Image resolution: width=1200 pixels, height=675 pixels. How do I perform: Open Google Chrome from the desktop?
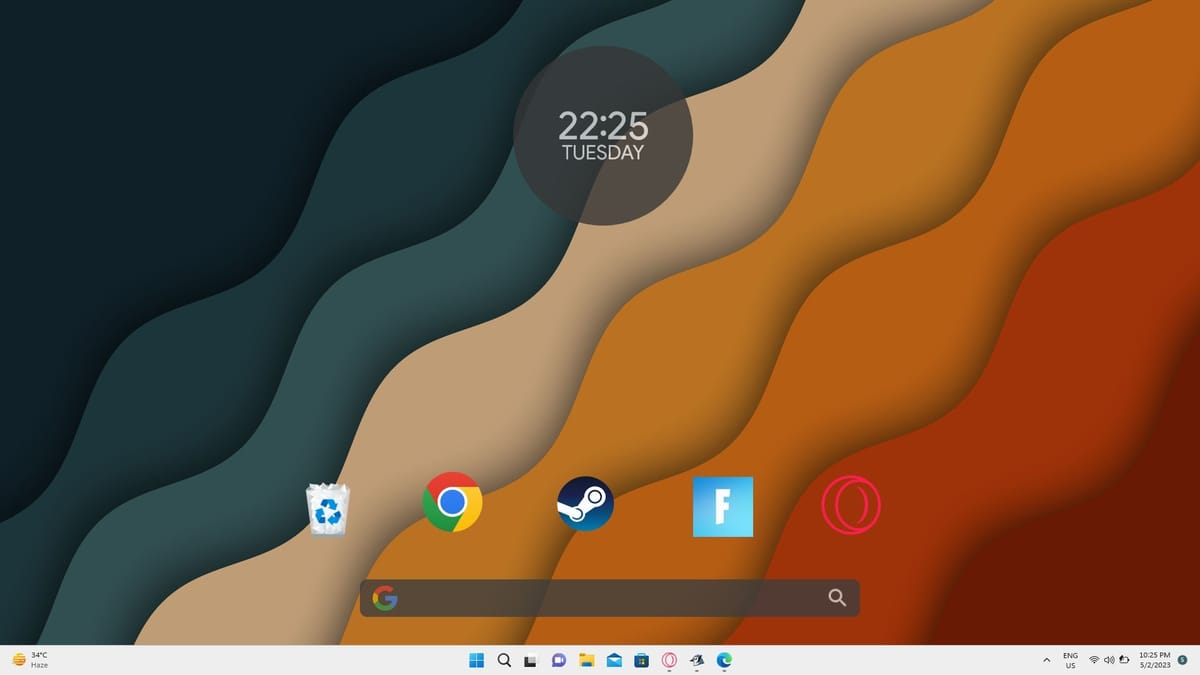coord(452,503)
